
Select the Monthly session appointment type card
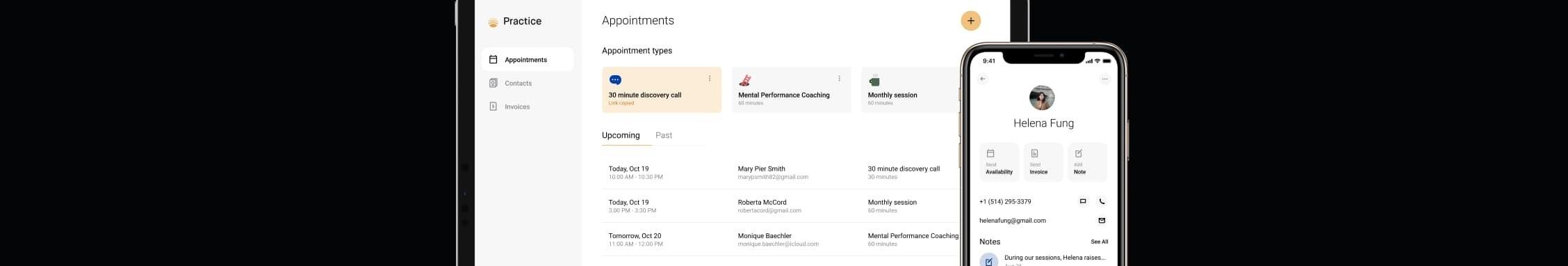click(x=910, y=90)
